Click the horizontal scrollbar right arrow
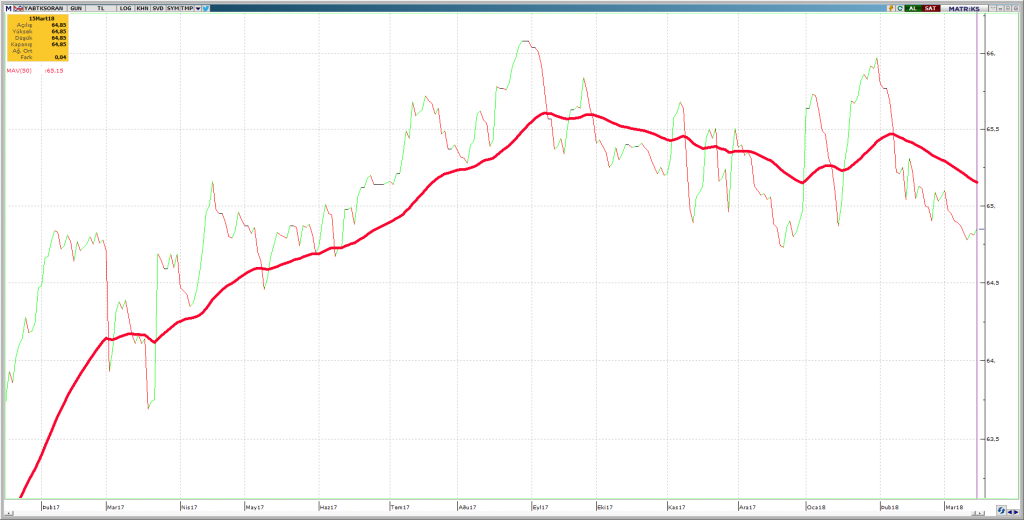Screen dimensions: 1024x520 pos(980,513)
